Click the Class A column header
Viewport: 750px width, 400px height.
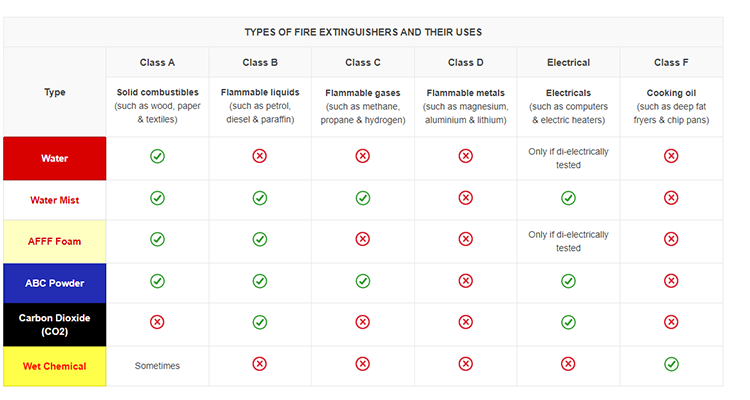(157, 62)
